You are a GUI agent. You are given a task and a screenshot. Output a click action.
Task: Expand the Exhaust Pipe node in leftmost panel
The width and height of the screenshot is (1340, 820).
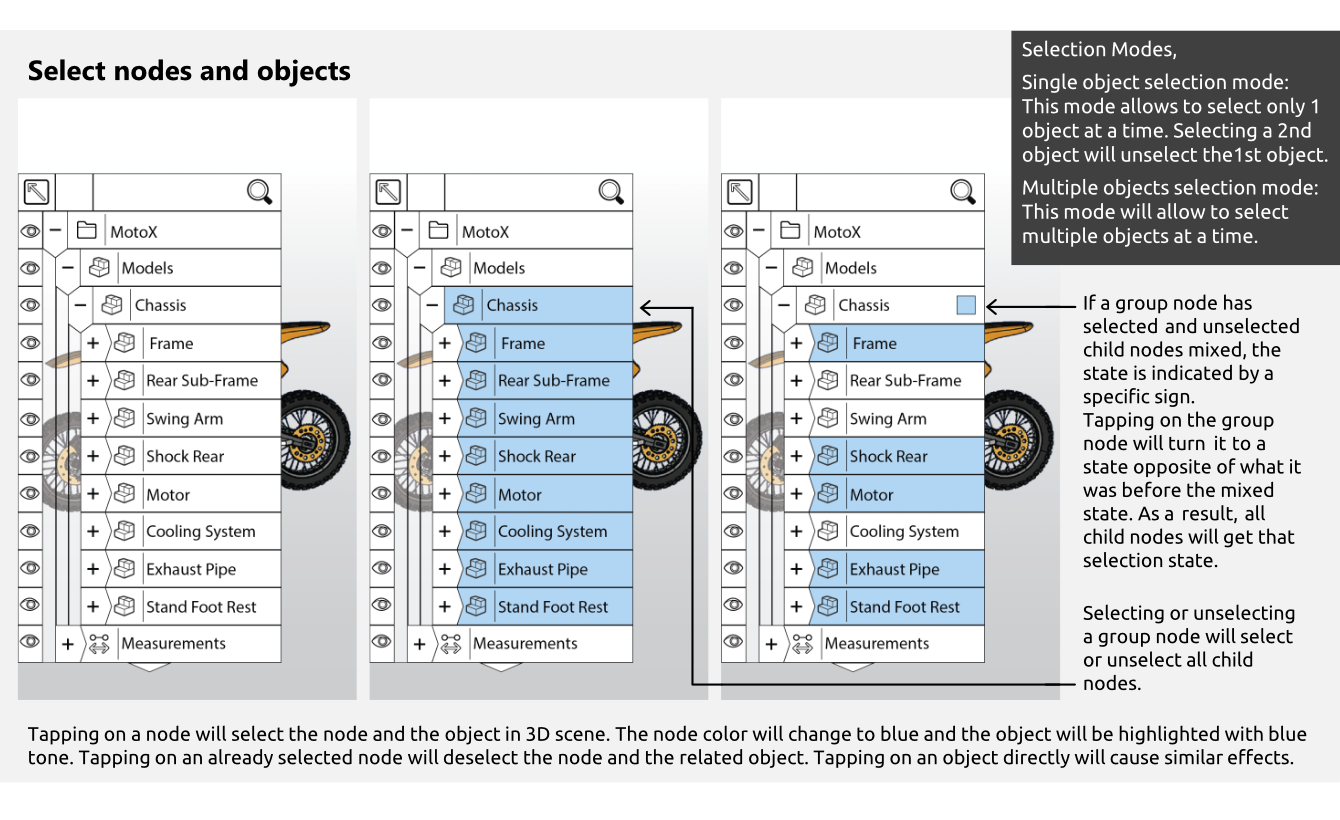click(93, 569)
